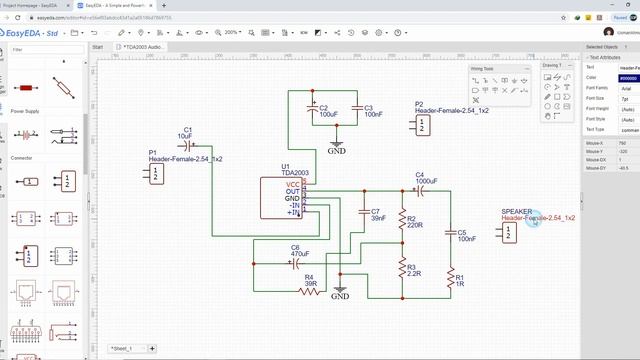Pick the red resistor symbol from library
The image size is (640, 360).
pyautogui.click(x=26, y=88)
